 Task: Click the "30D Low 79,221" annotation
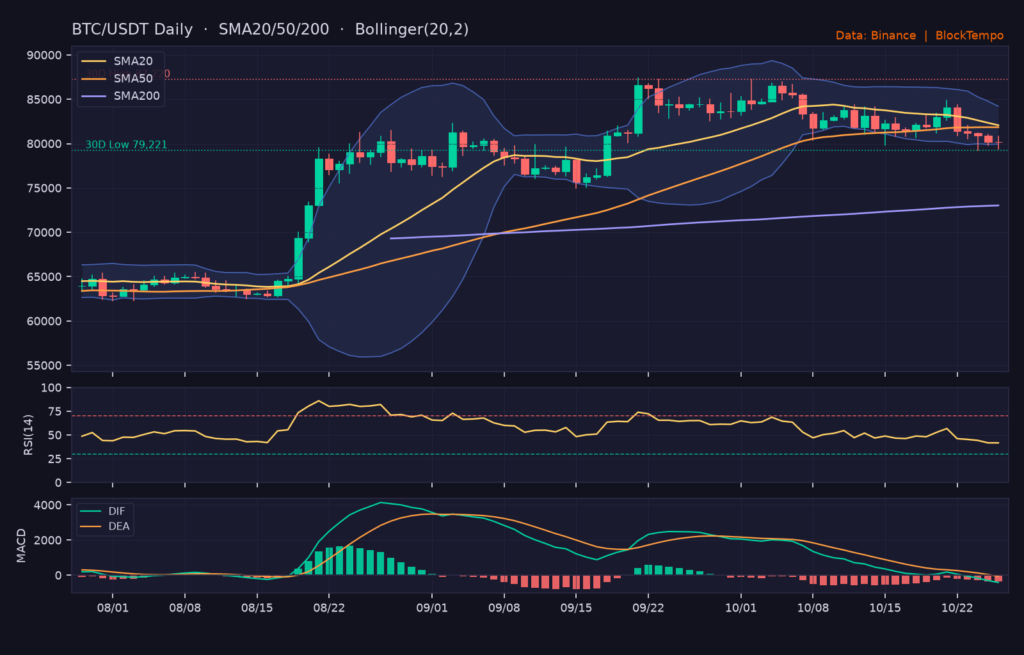click(x=127, y=144)
